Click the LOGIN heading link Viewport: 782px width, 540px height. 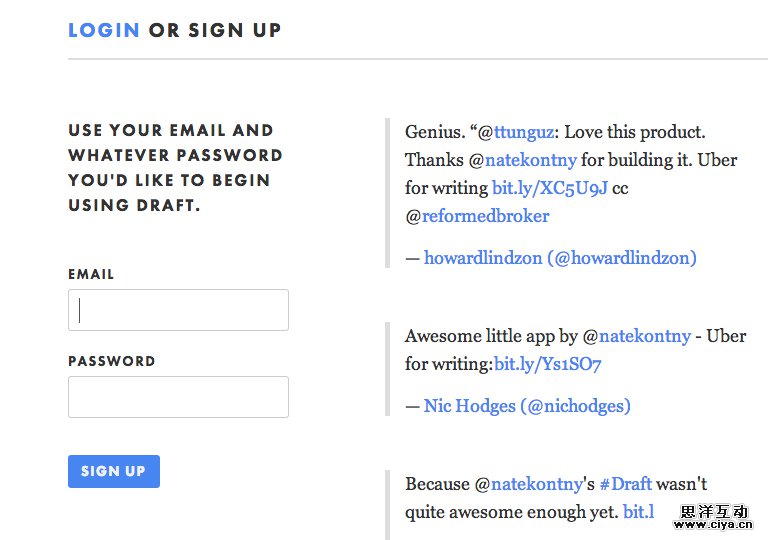[x=104, y=30]
